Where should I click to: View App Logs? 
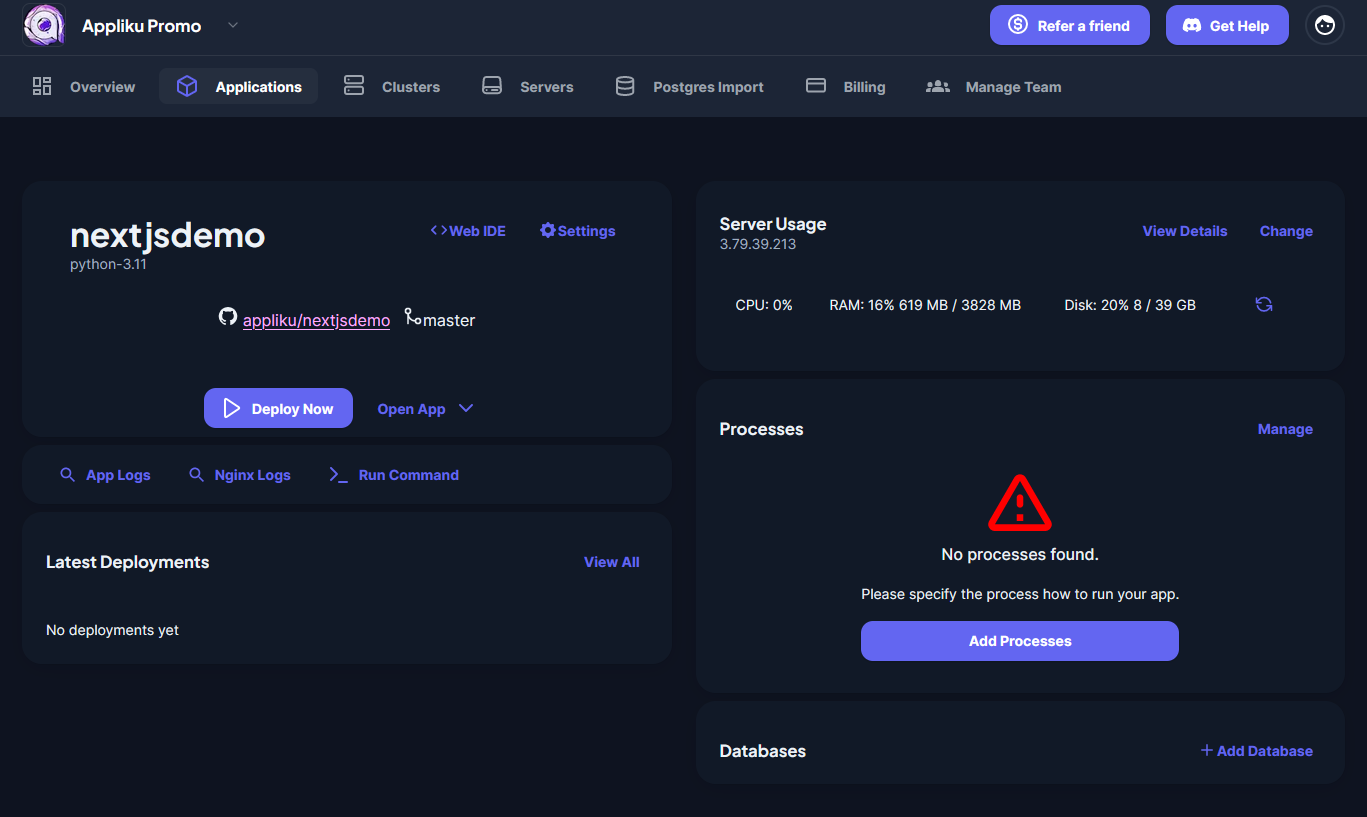105,475
